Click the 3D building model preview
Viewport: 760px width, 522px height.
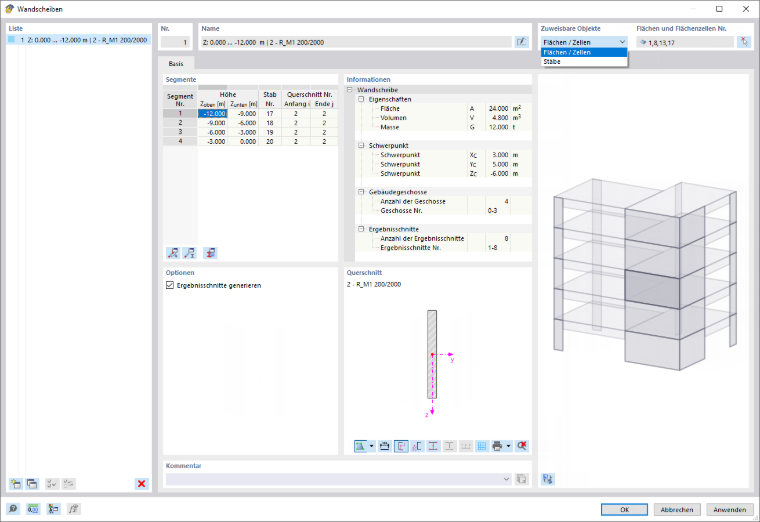pyautogui.click(x=645, y=274)
